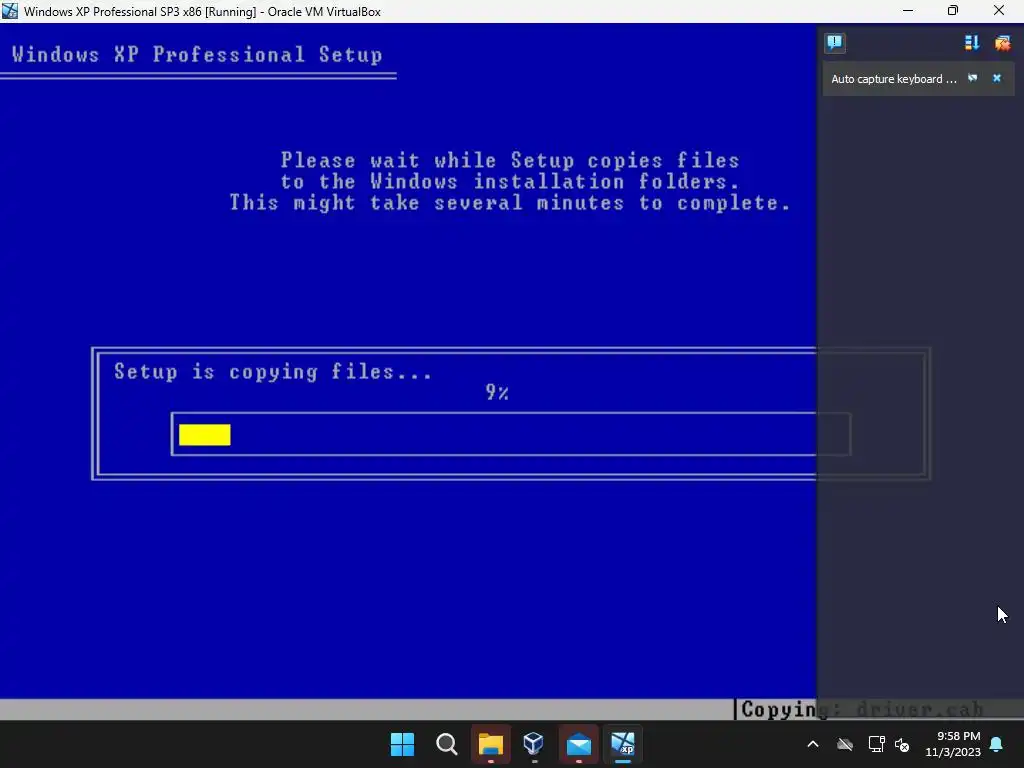The height and width of the screenshot is (768, 1024).
Task: Minimize the VirtualBox VM window
Action: tap(908, 11)
